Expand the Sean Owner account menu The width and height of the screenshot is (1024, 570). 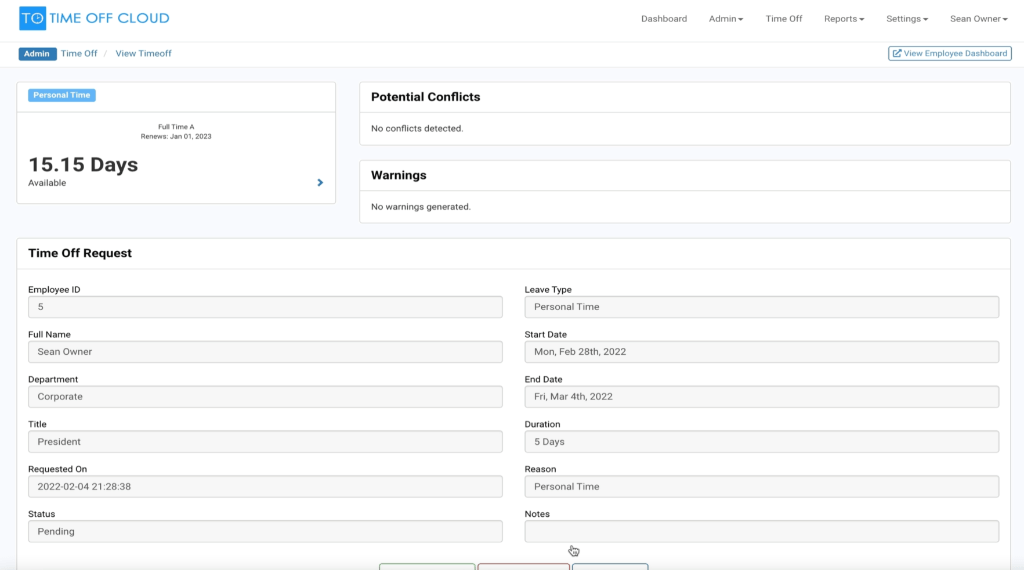[x=979, y=19]
